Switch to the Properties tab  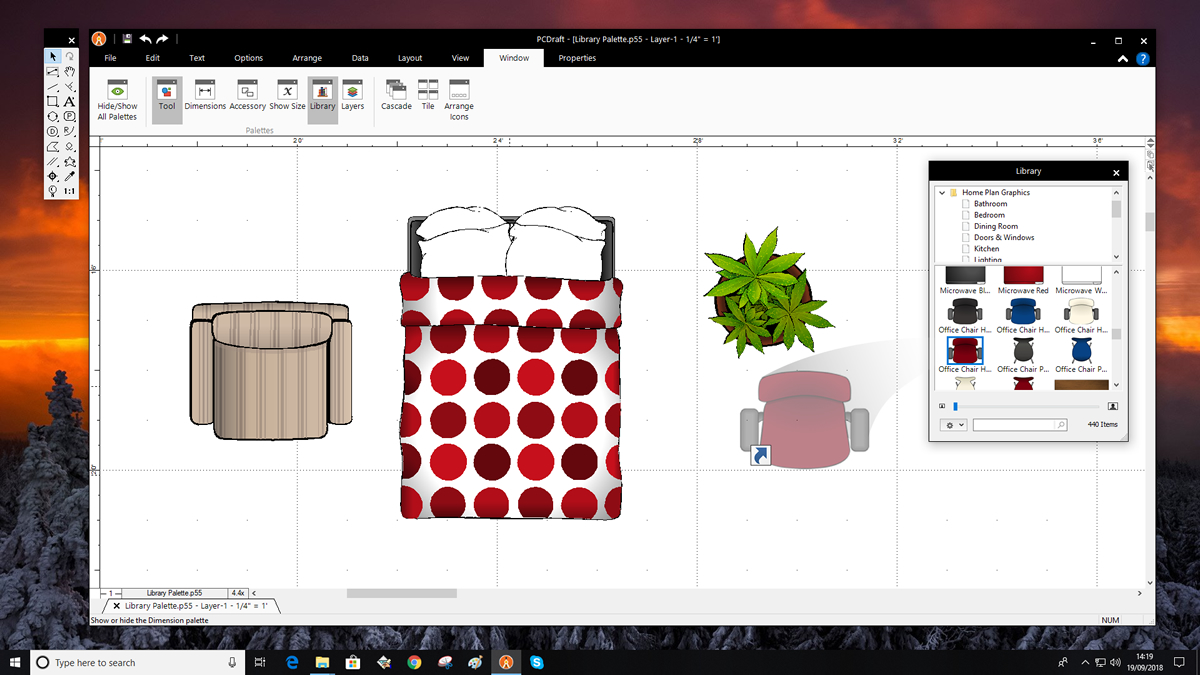pos(577,58)
